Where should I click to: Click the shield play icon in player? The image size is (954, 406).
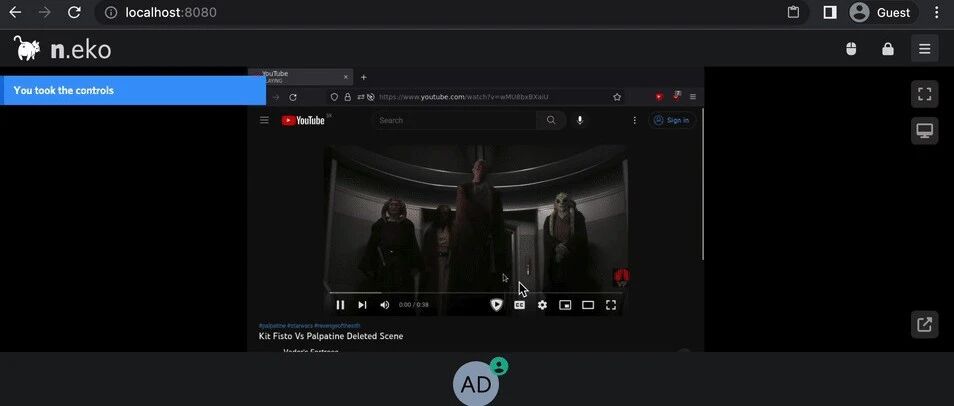(496, 305)
